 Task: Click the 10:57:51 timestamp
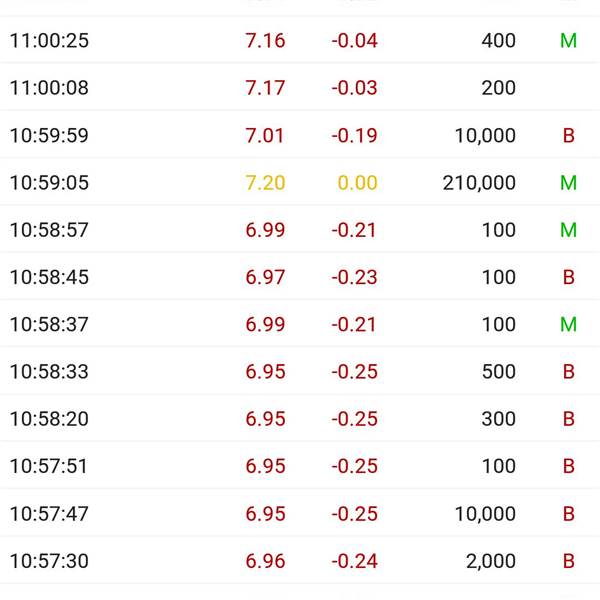[x=49, y=466]
